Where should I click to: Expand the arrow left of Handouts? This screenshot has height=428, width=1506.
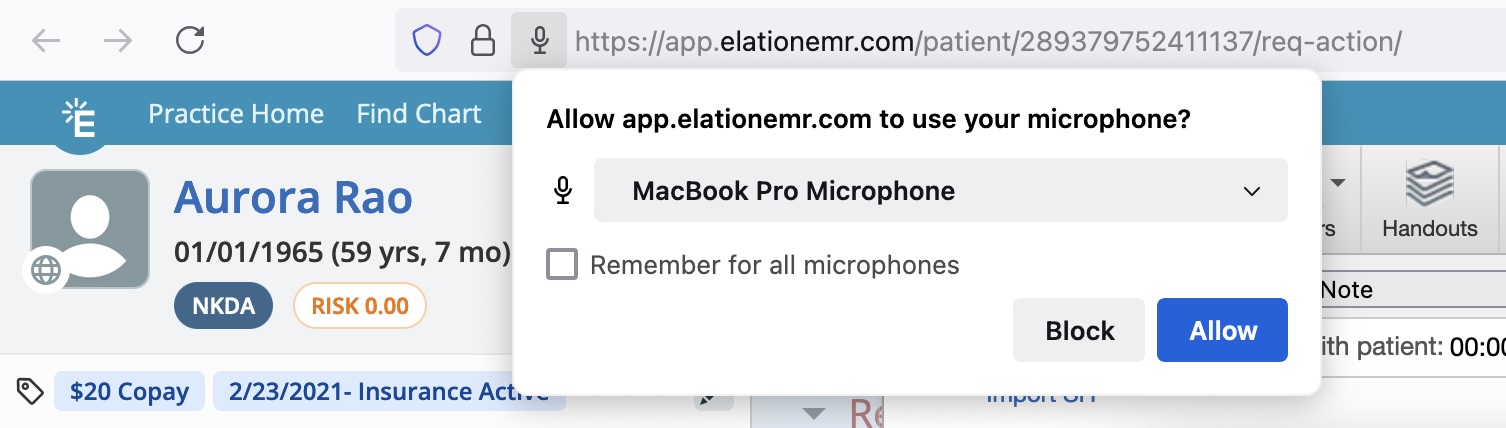coord(1337,183)
